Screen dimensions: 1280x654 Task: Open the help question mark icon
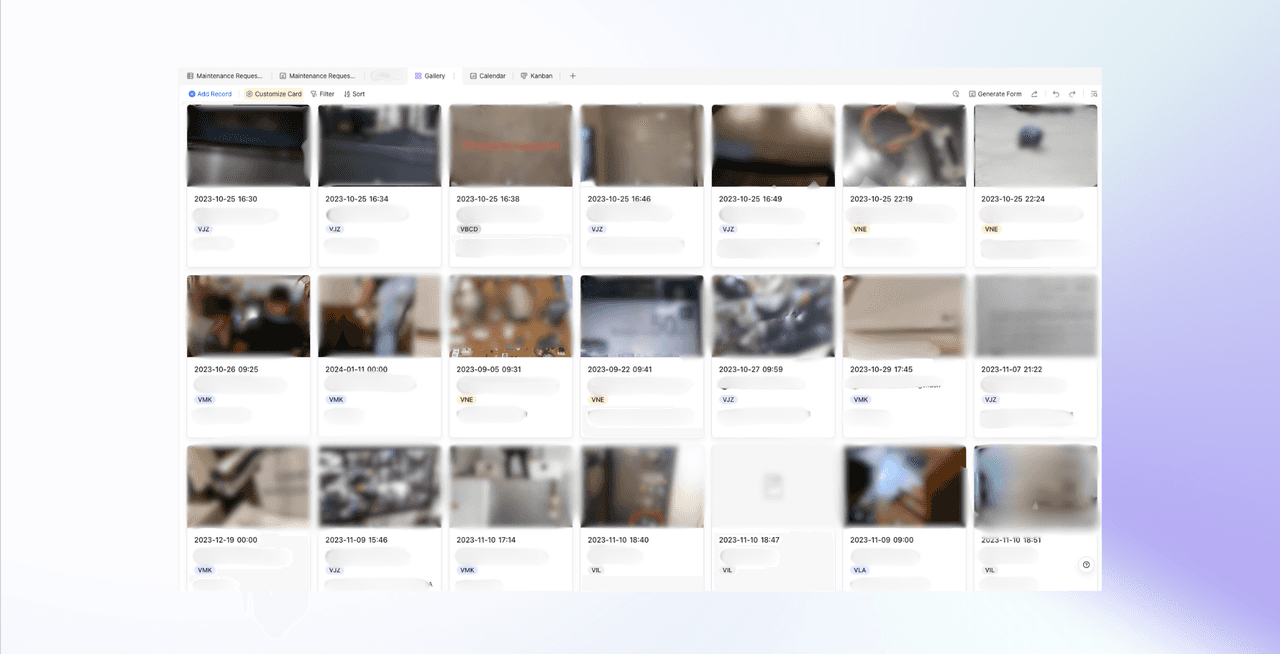coord(1086,565)
